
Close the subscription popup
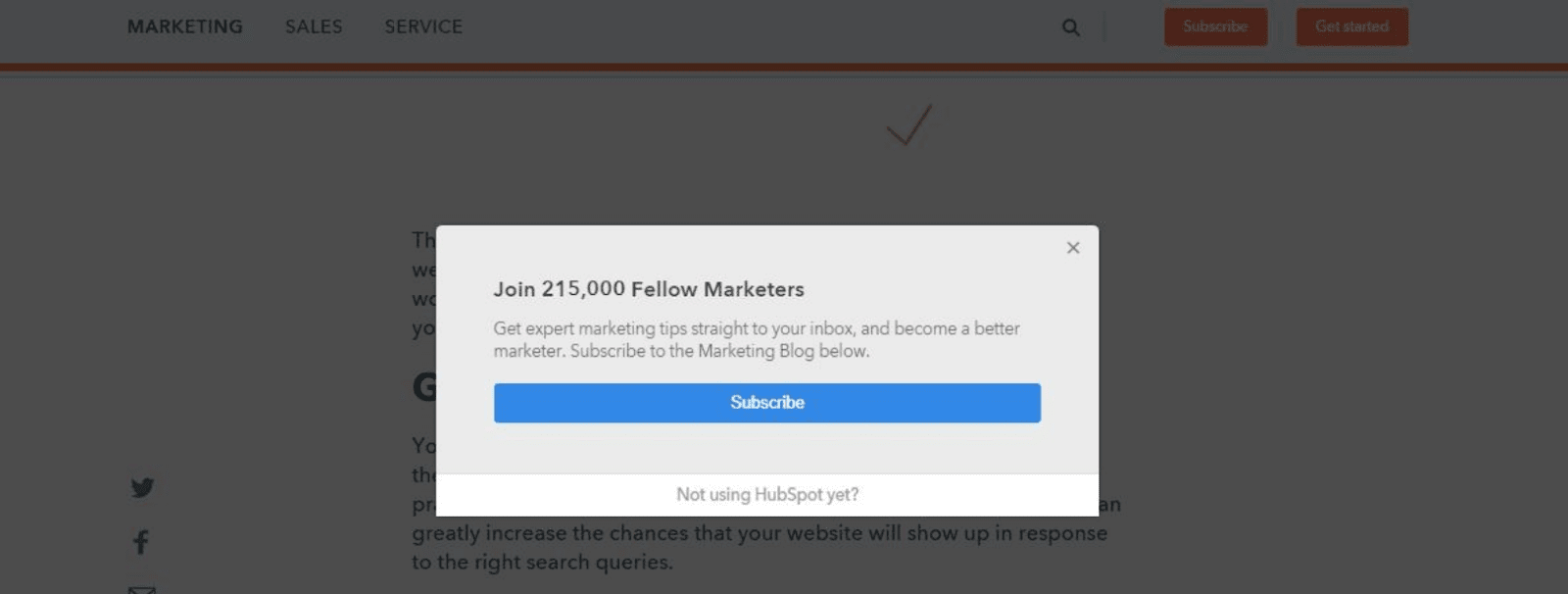click(1073, 248)
